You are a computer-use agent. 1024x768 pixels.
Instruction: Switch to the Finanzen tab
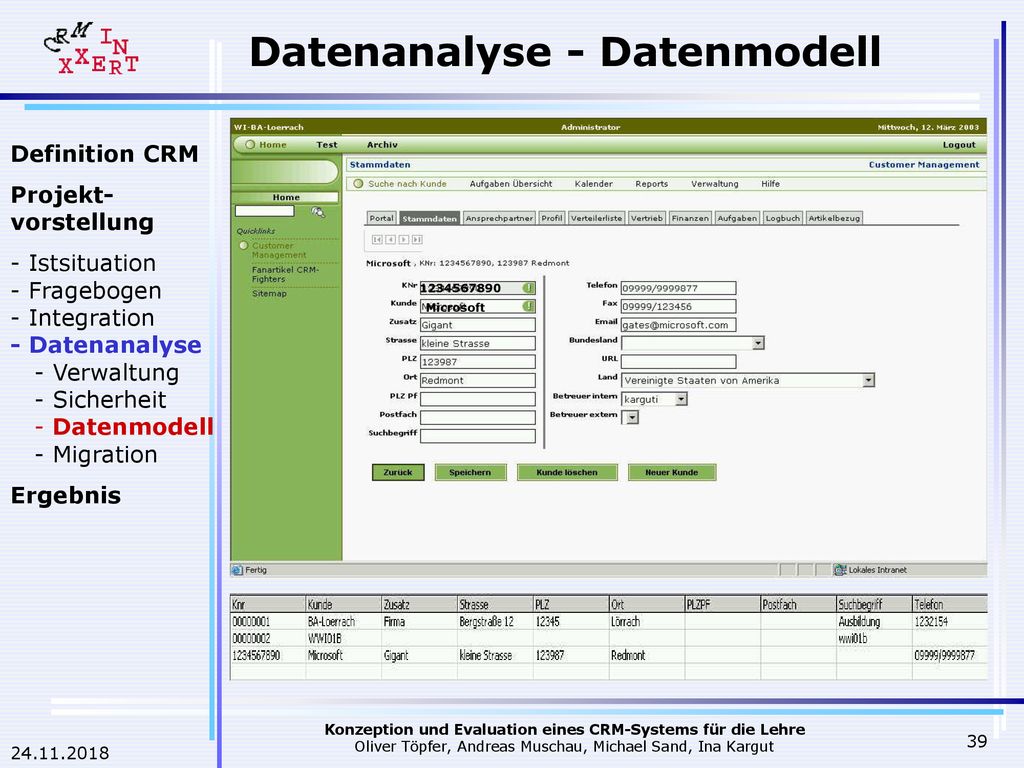(690, 218)
